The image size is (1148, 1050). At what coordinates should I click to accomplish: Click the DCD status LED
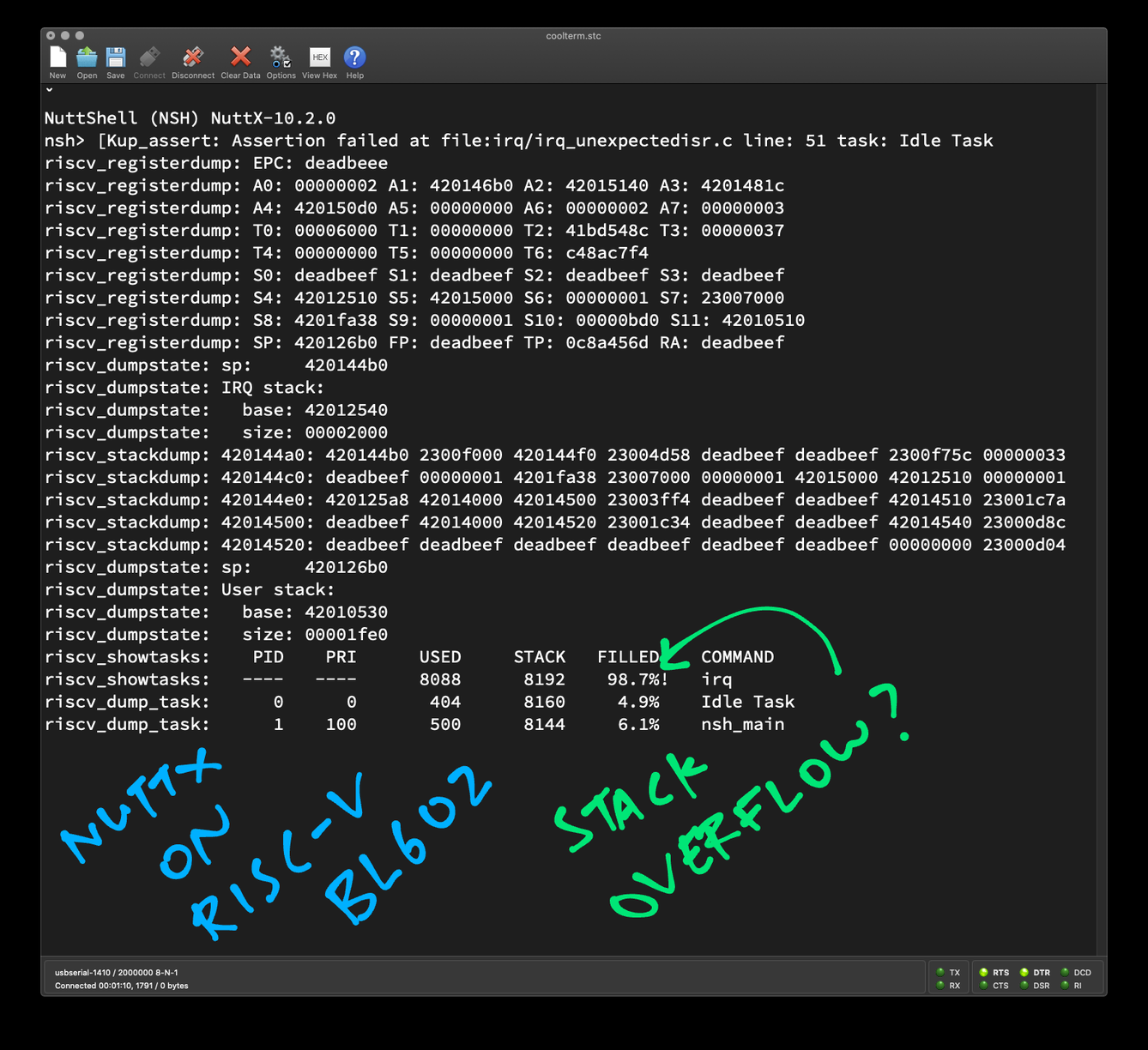click(1065, 972)
